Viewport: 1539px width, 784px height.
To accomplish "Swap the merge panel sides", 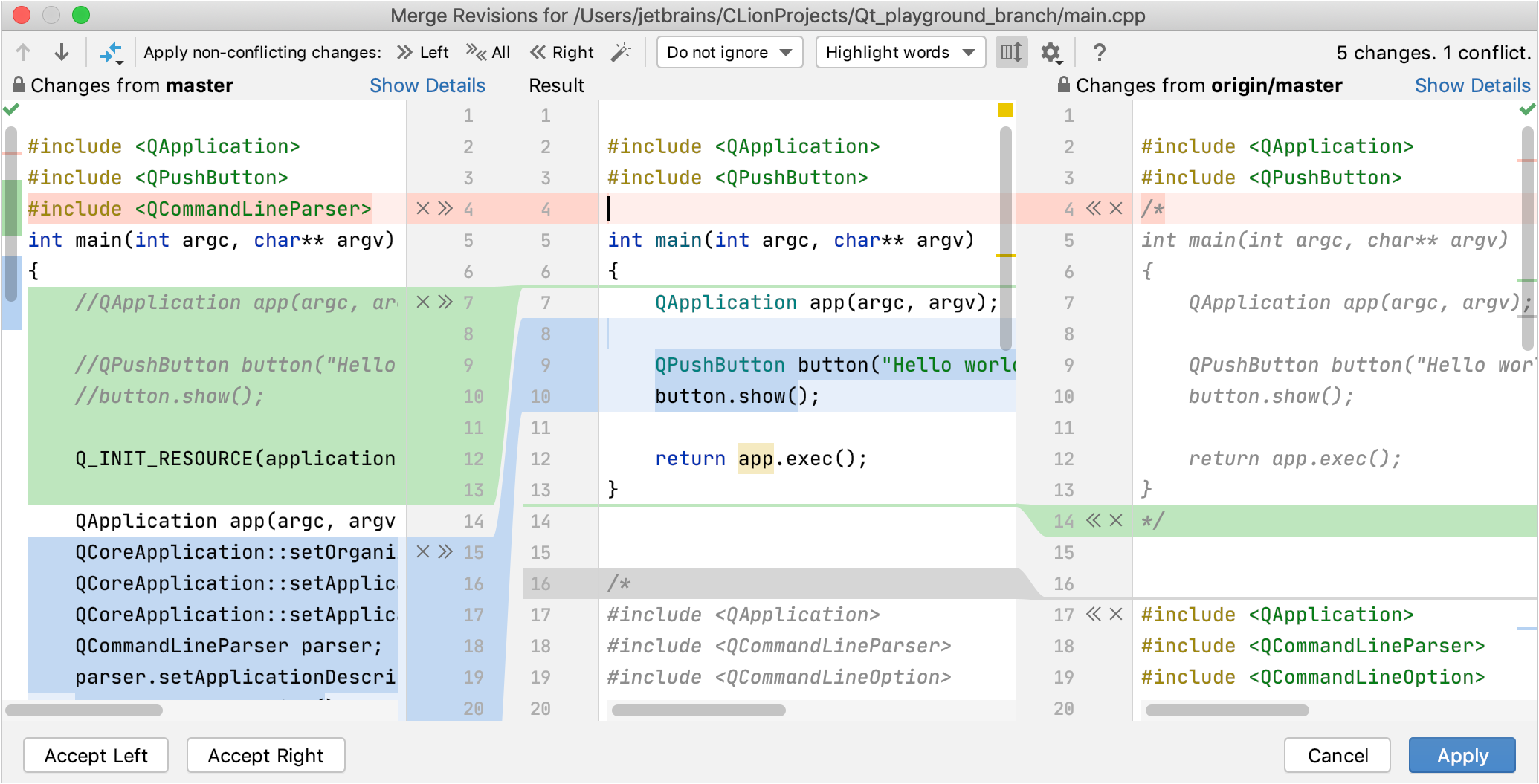I will [x=111, y=51].
